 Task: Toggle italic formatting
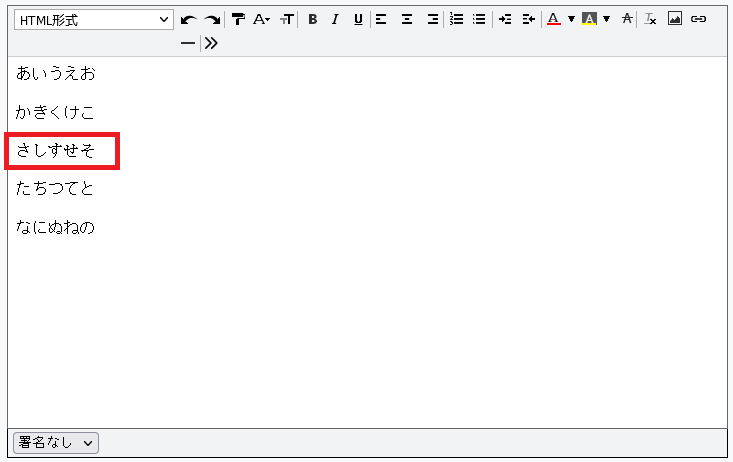[335, 19]
